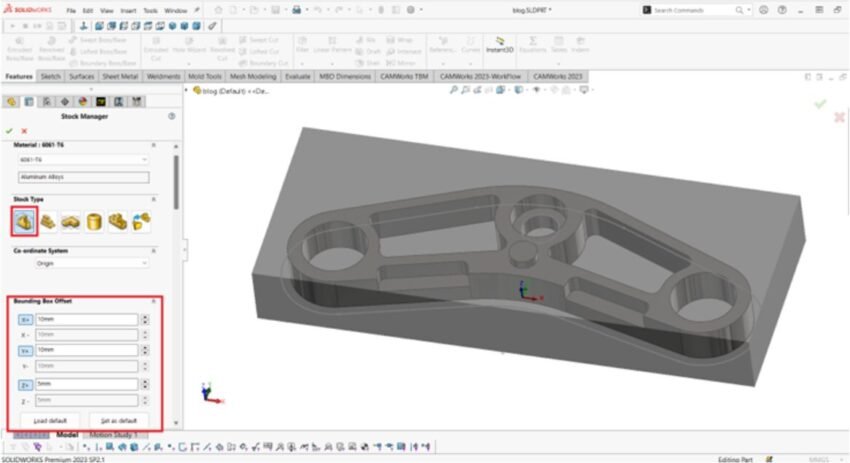
Task: Click the Set as default button
Action: 118,420
